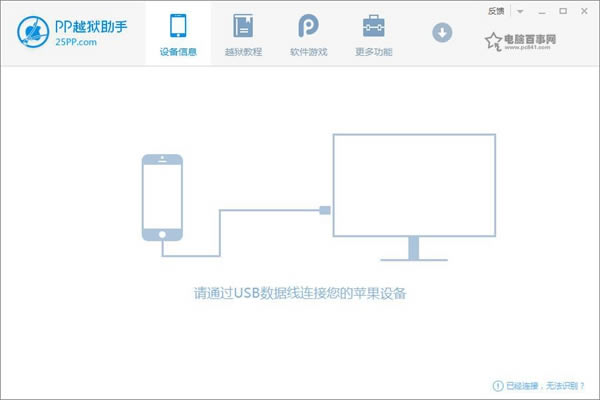The width and height of the screenshot is (600, 400).
Task: Click the 25PP.com site text
Action: point(76,42)
